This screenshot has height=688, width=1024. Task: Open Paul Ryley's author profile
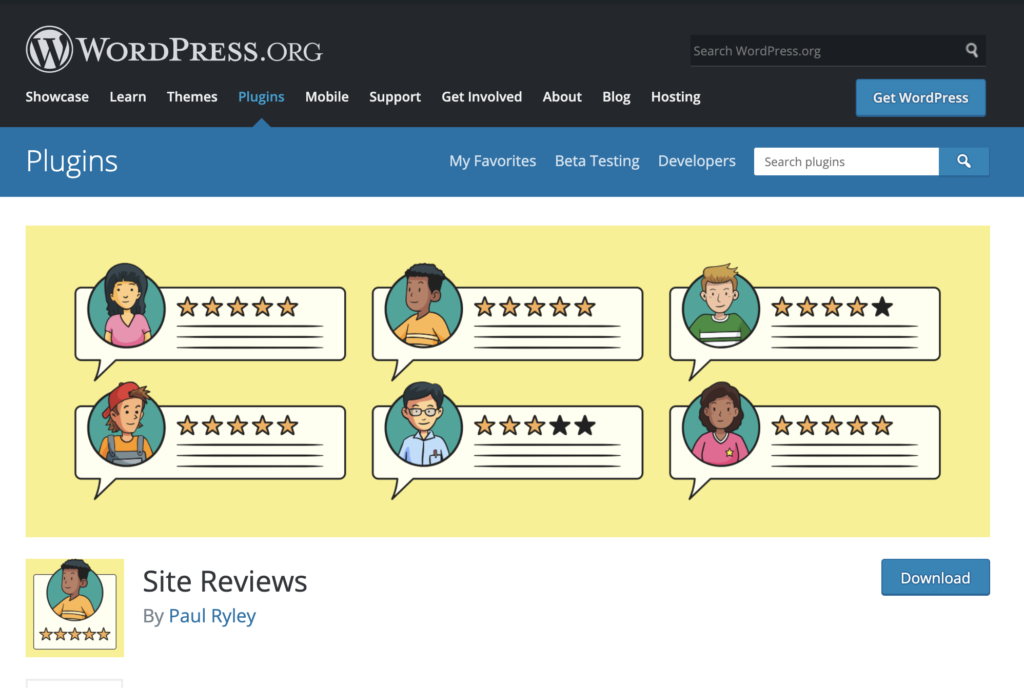[212, 616]
